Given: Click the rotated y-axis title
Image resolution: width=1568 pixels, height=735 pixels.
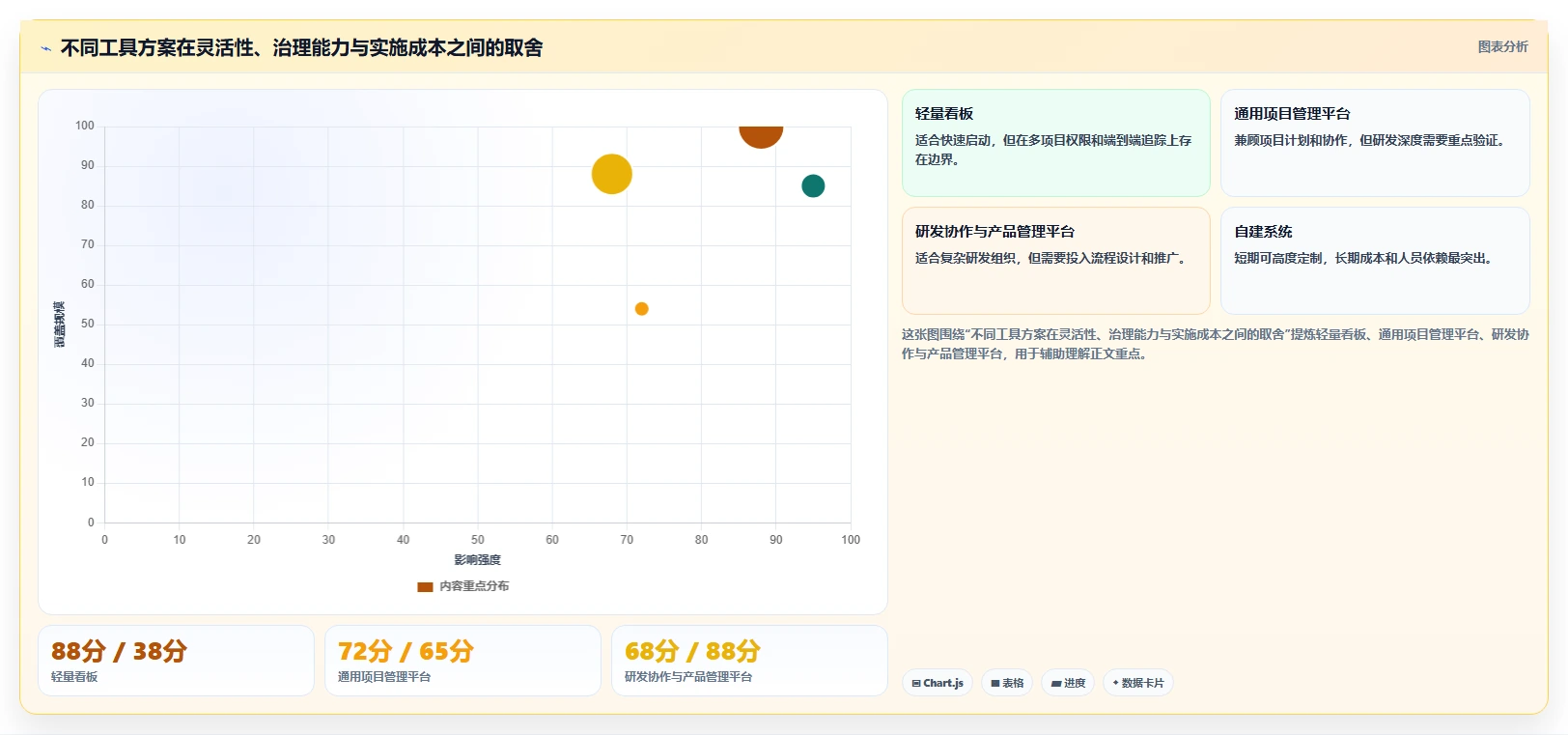Looking at the screenshot, I should tap(60, 325).
